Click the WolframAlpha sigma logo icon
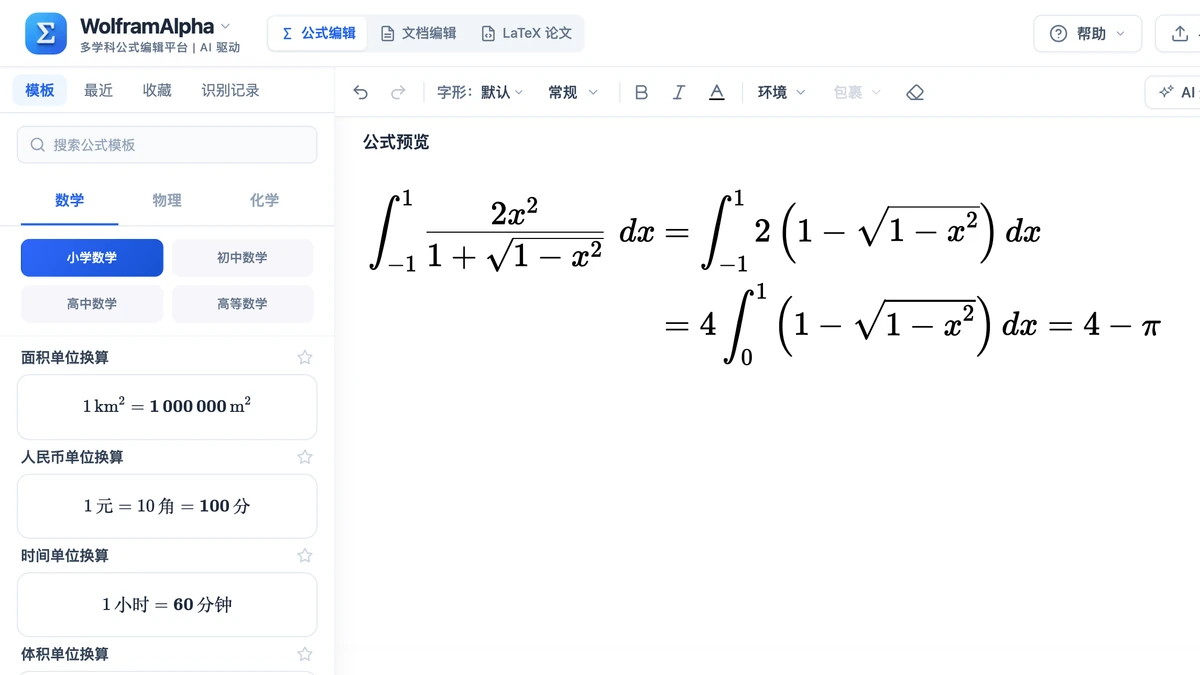The image size is (1200, 675). coord(46,34)
